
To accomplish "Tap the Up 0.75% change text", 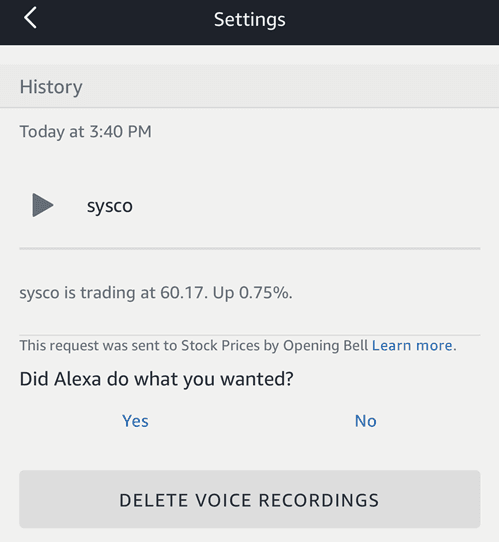I will (252, 293).
